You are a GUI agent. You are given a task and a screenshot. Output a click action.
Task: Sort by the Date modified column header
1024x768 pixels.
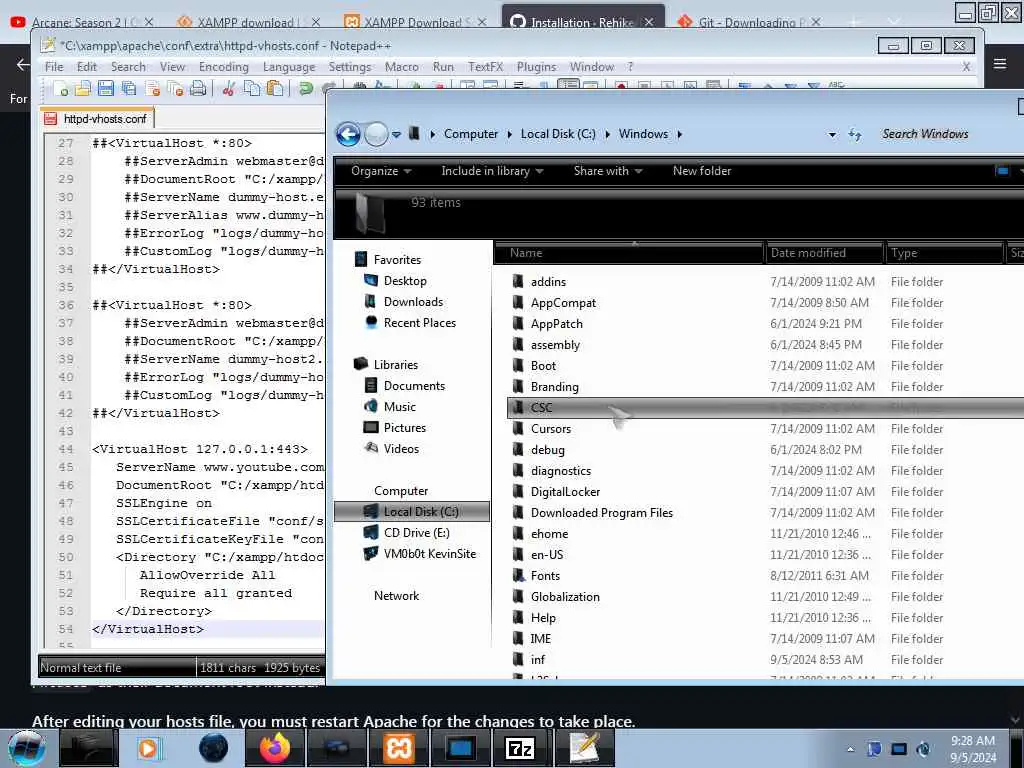[x=824, y=253]
